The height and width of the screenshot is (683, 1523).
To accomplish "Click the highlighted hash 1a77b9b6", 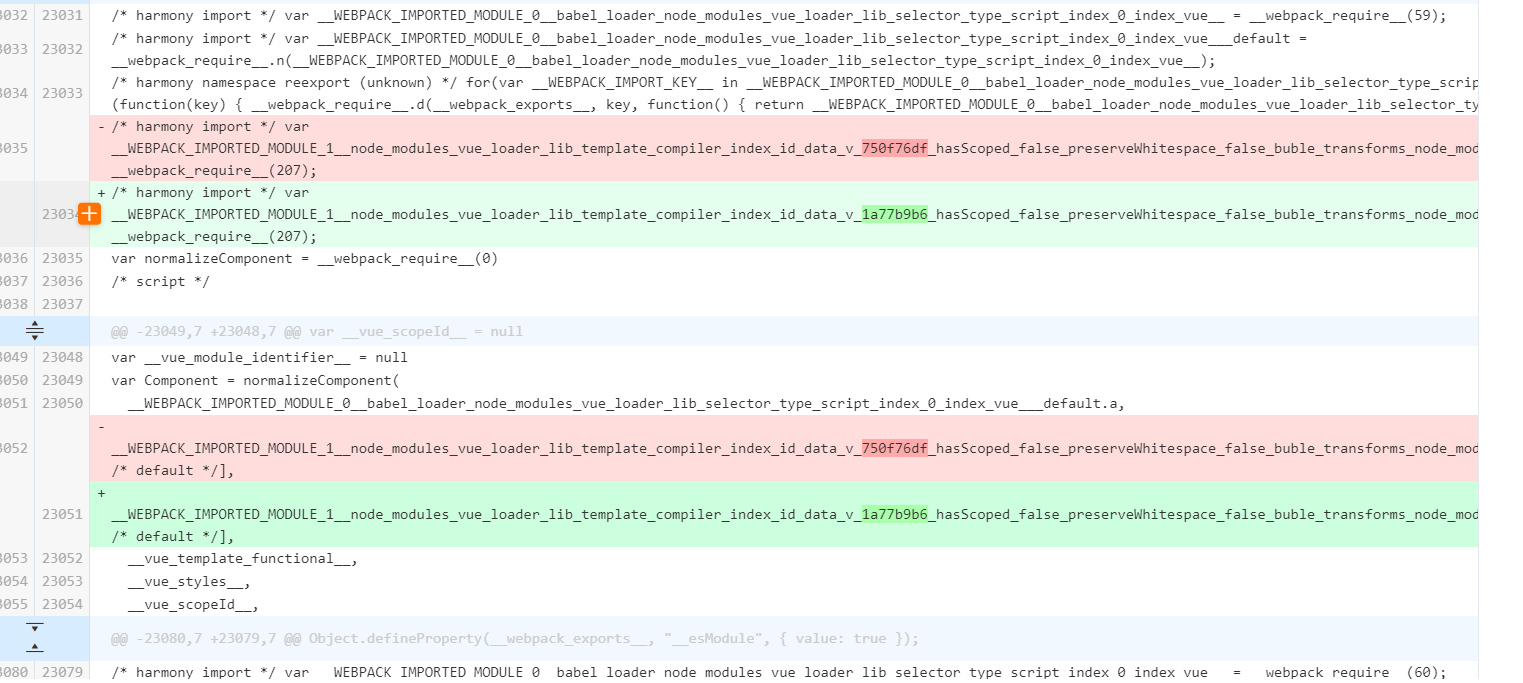I will pyautogui.click(x=893, y=214).
